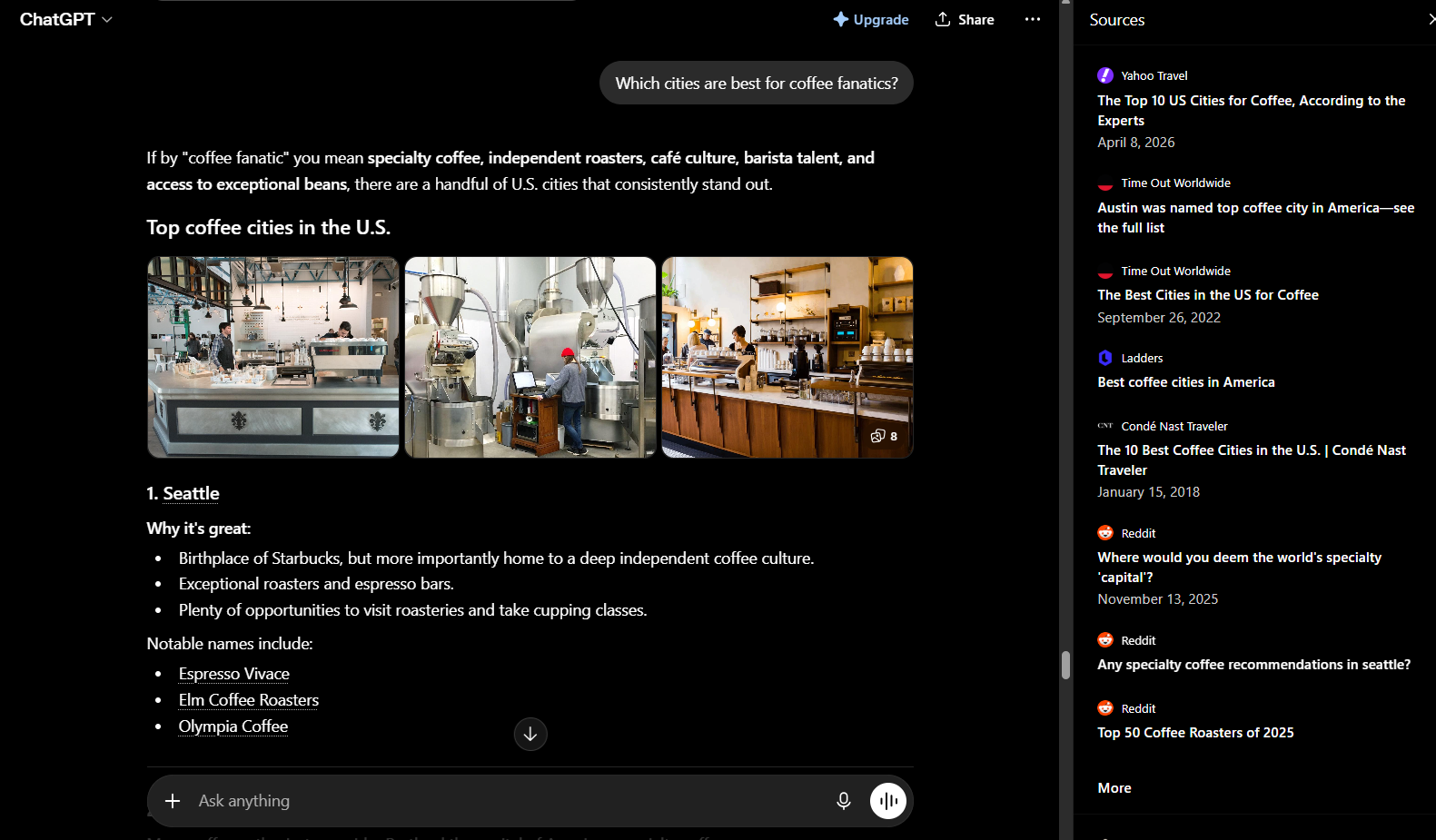1436x840 pixels.
Task: Click the plus attach icon in the composer
Action: coord(173,801)
